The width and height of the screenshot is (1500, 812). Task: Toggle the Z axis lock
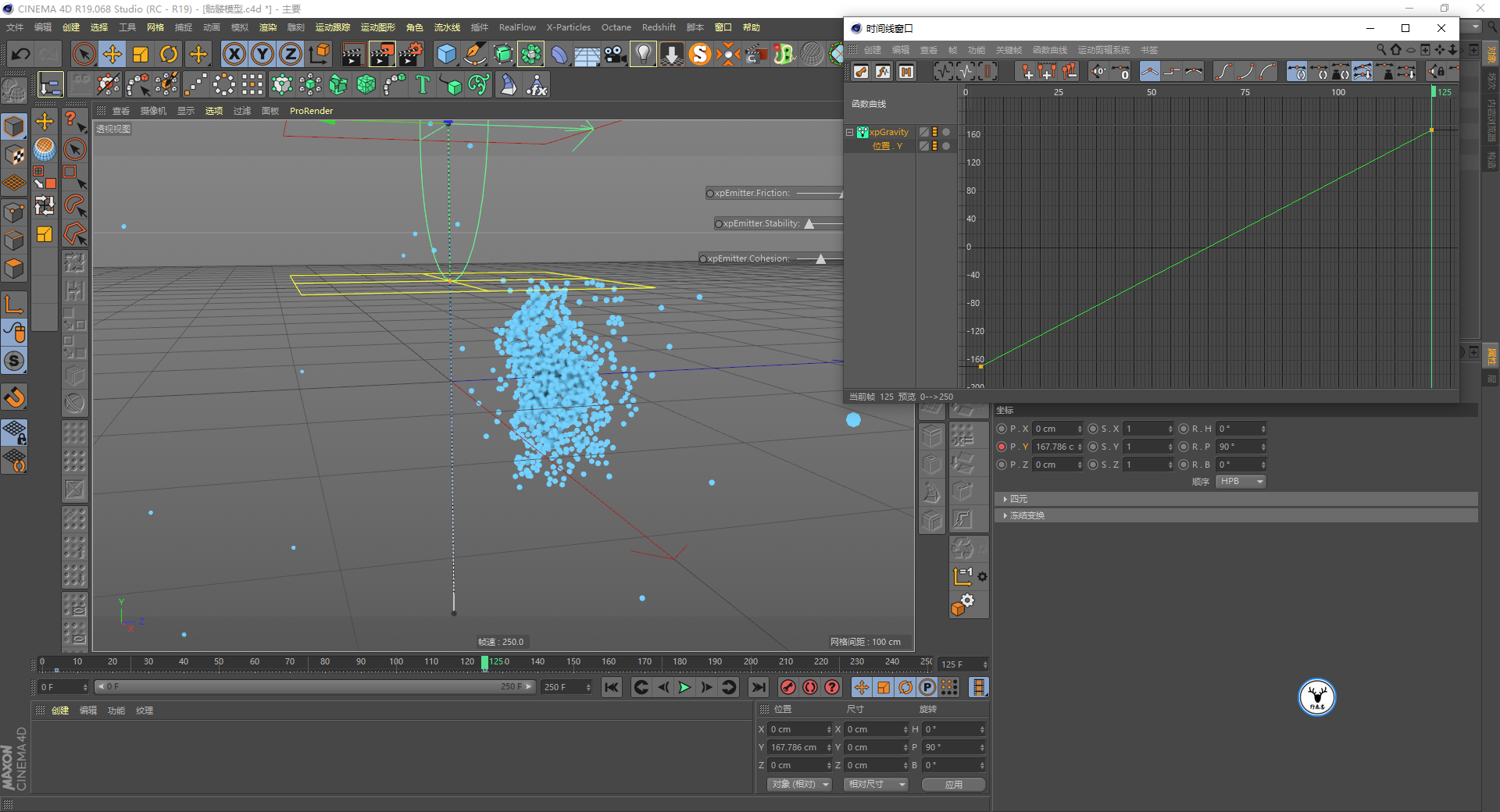tap(291, 54)
